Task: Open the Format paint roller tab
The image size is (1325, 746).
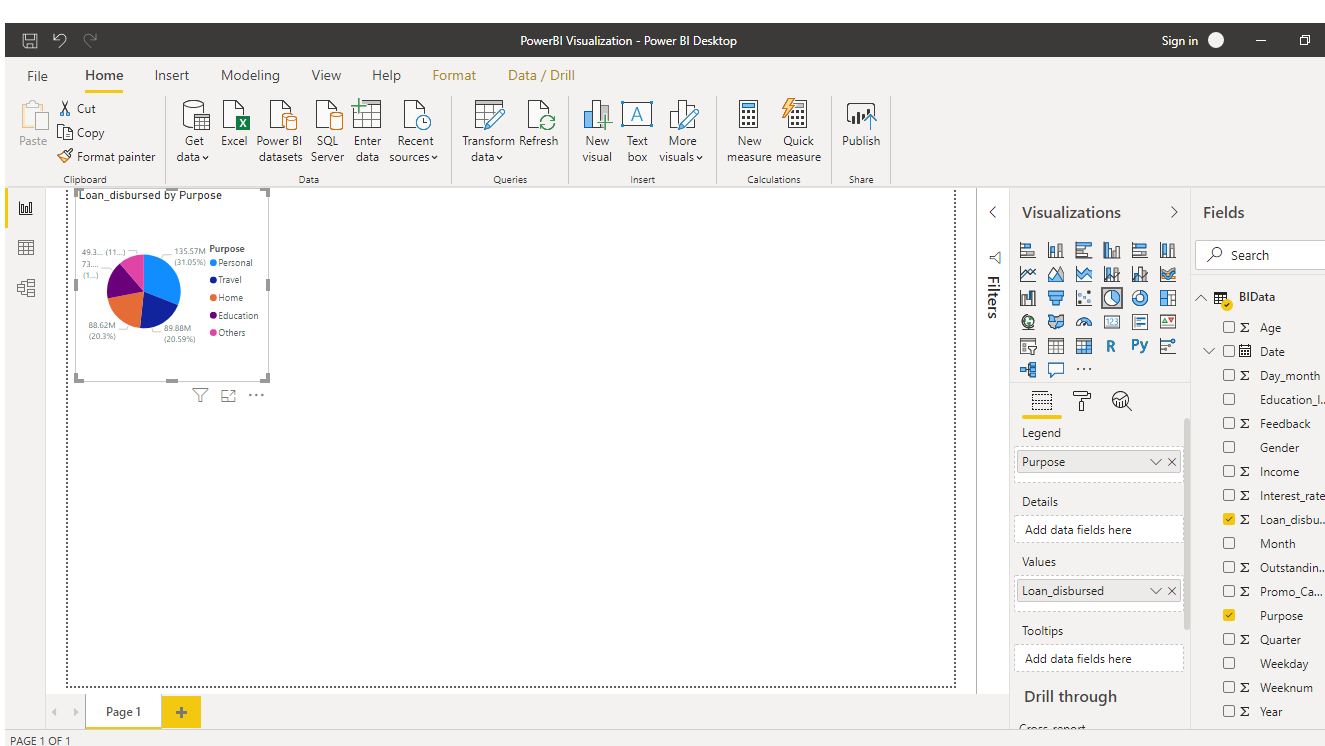Action: point(1082,401)
